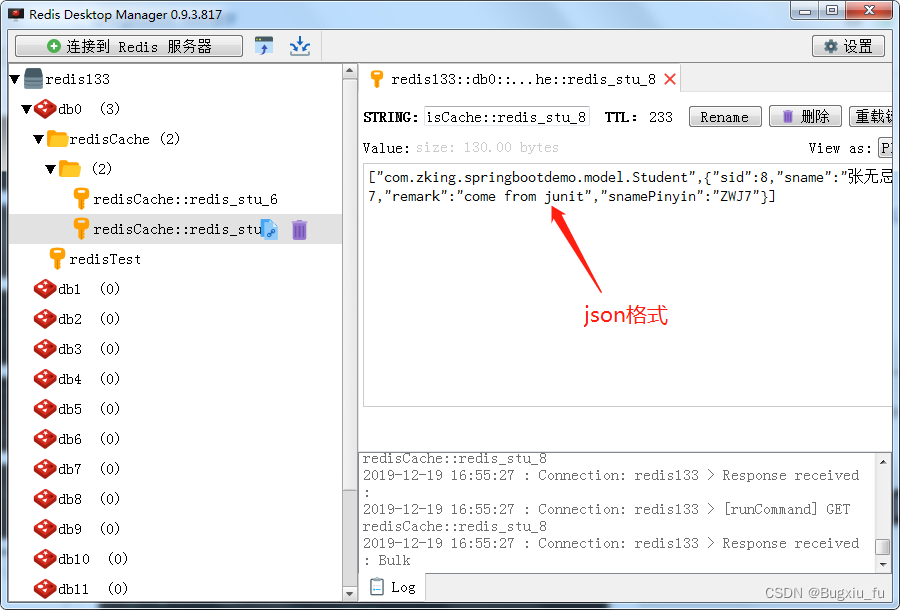Click inside the JSON value text area
This screenshot has height=610, width=900.
point(628,285)
